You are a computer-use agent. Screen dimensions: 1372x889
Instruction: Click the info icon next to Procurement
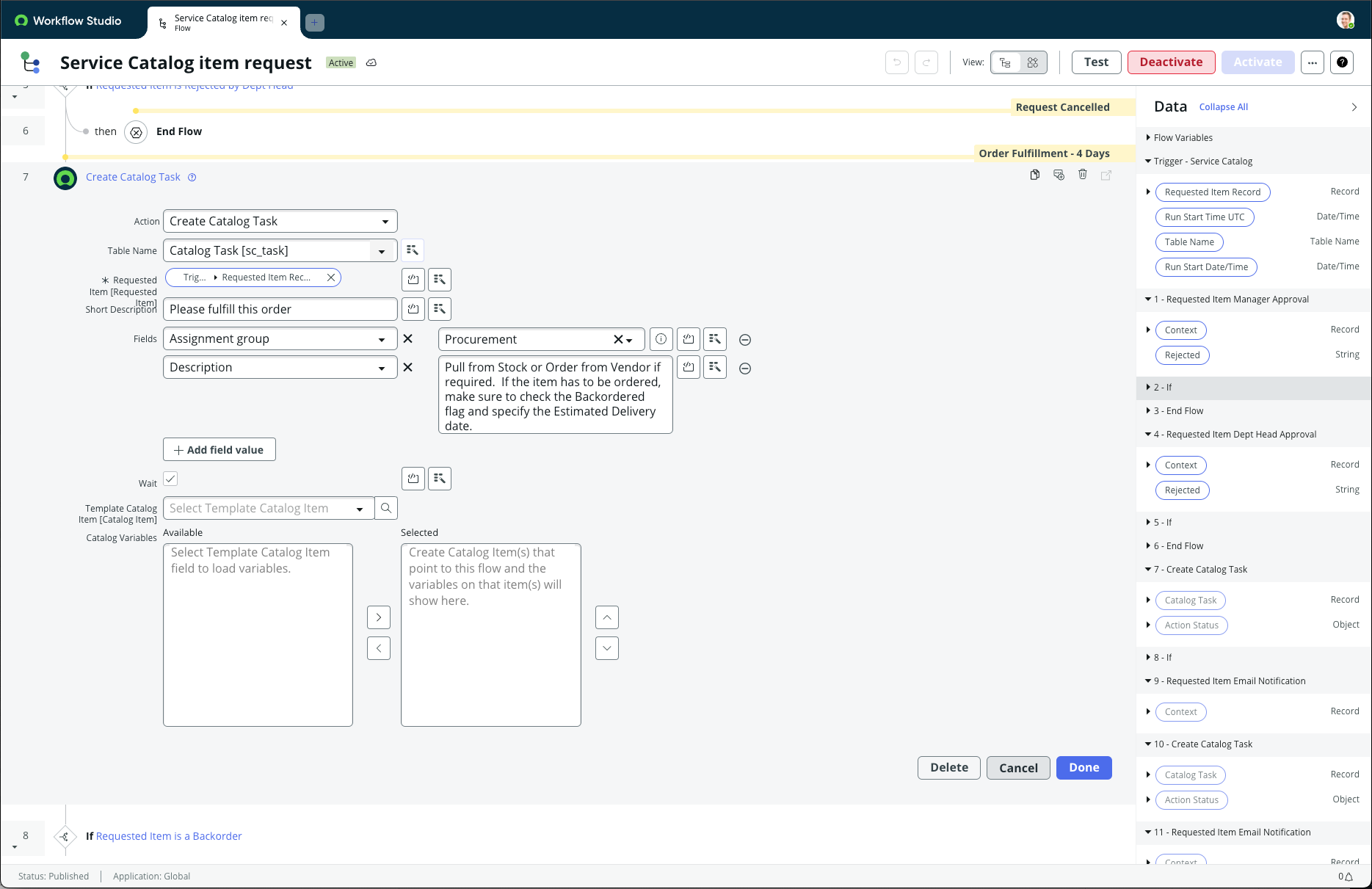tap(661, 339)
